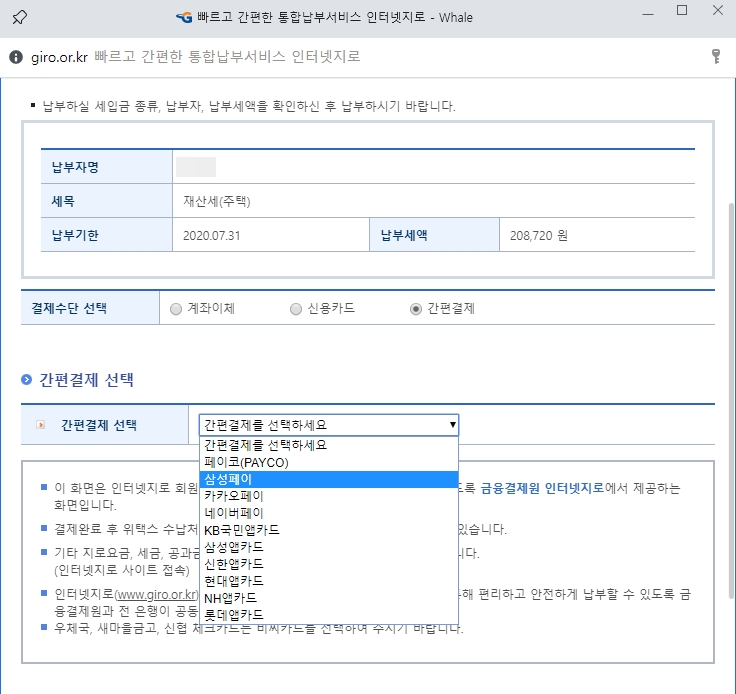Viewport: 736px width, 694px height.
Task: Click the 2020.07.31 due date value
Action: click(271, 235)
